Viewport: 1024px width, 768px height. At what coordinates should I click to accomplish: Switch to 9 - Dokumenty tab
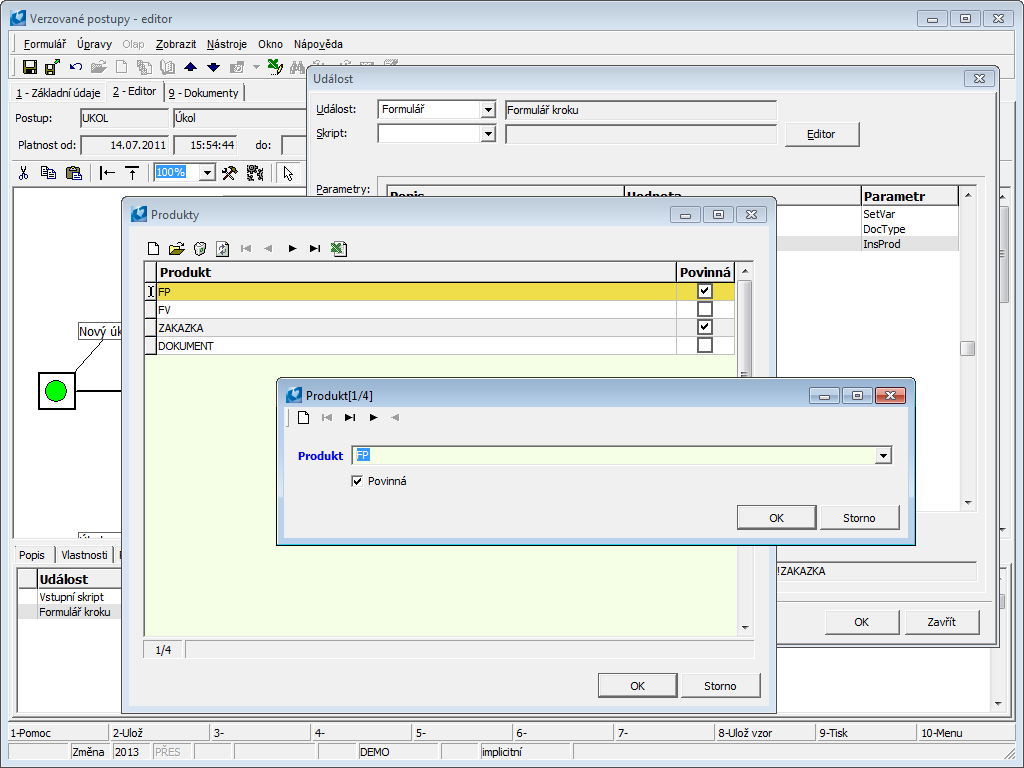tap(204, 93)
